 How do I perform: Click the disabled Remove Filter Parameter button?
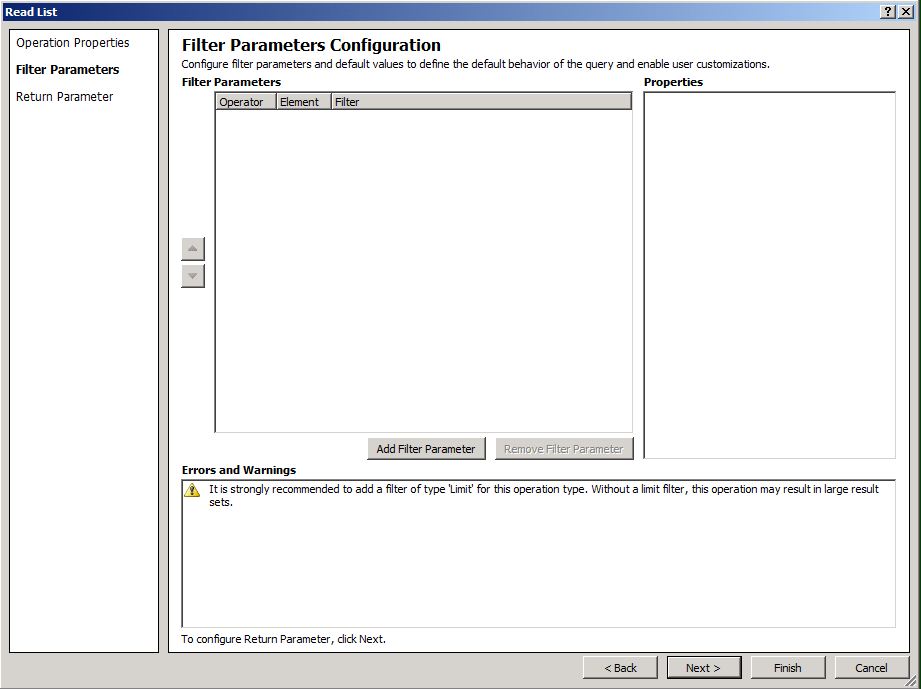[564, 449]
